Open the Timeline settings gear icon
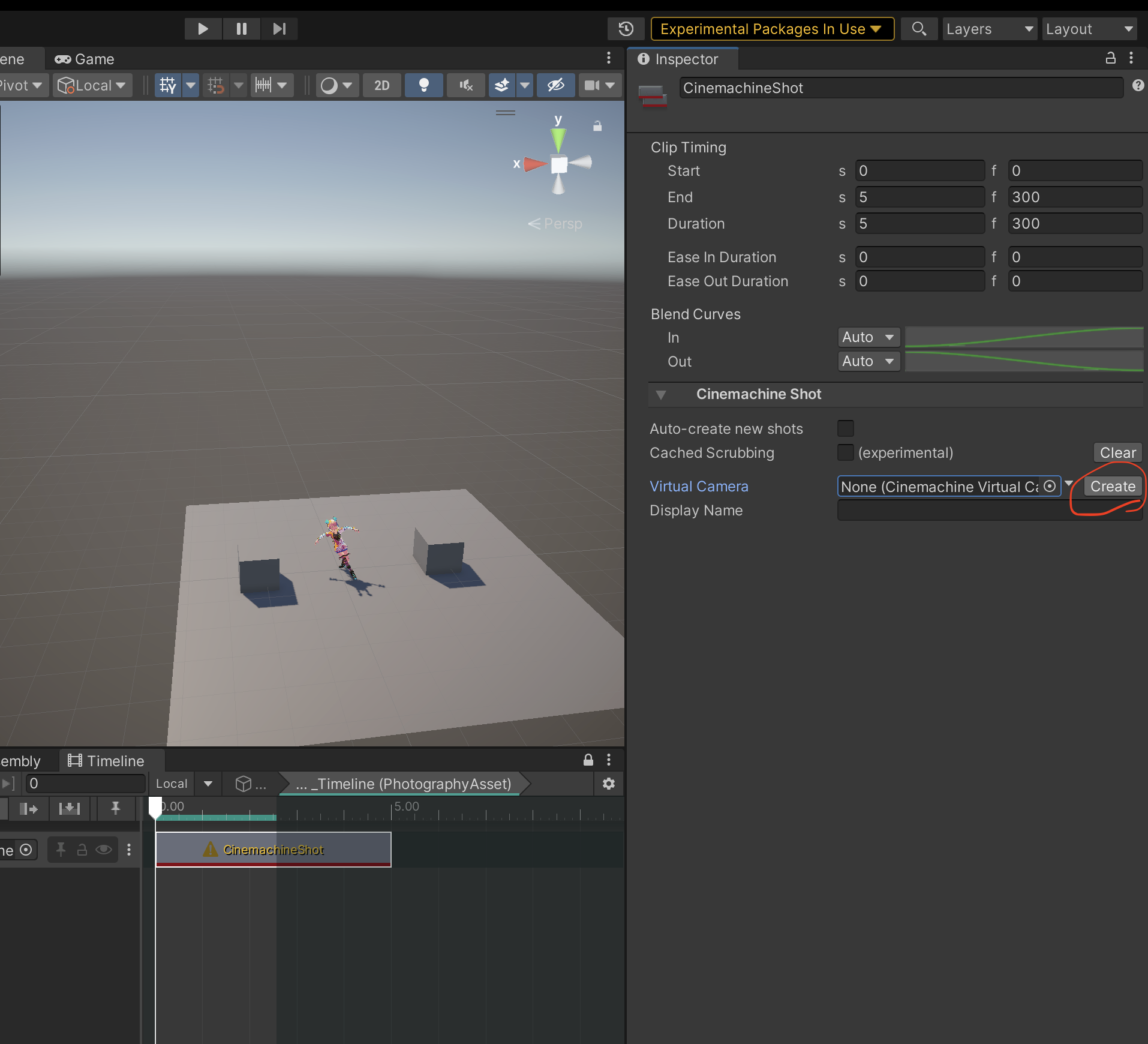Image resolution: width=1148 pixels, height=1044 pixels. pyautogui.click(x=609, y=784)
